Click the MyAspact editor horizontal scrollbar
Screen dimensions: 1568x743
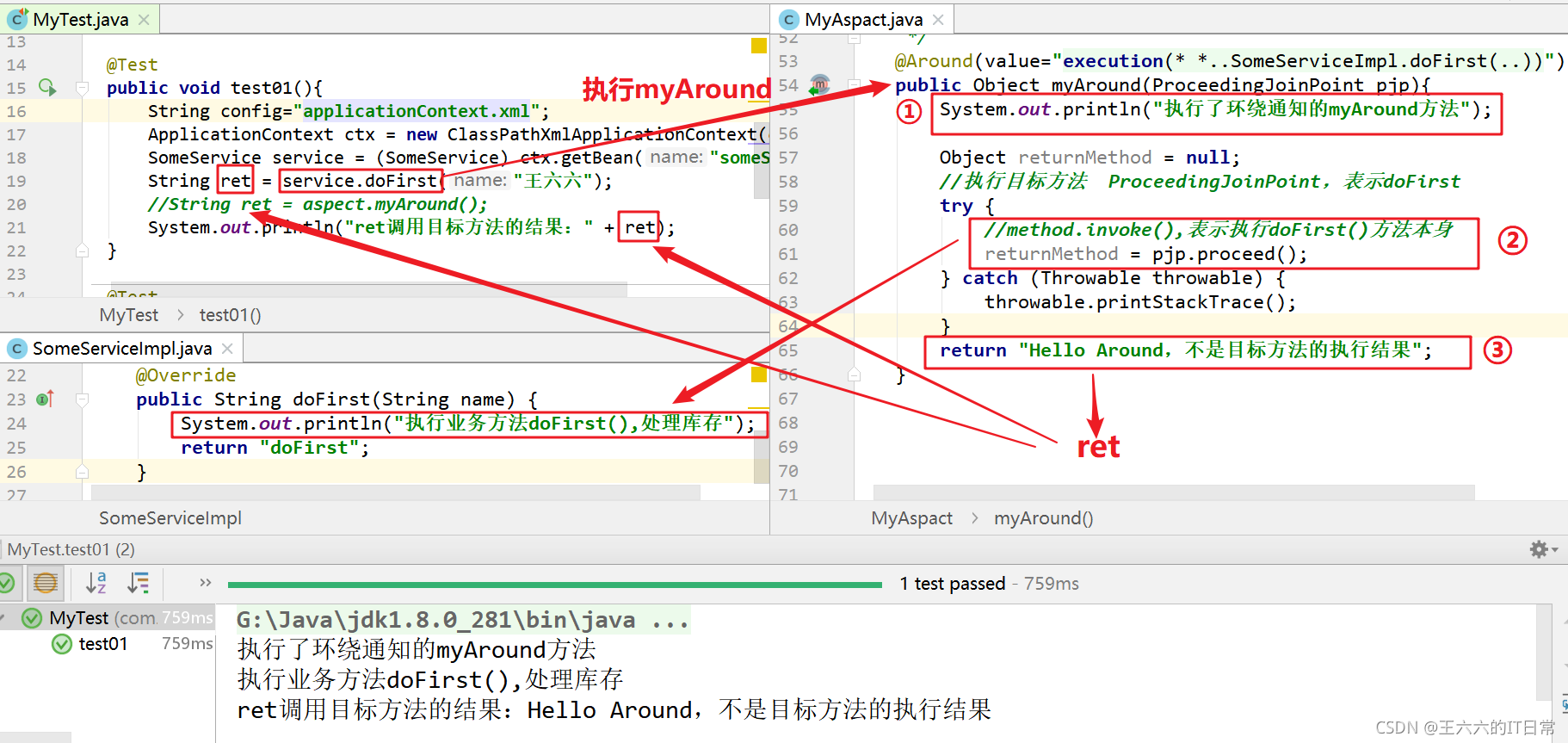[x=1174, y=492]
